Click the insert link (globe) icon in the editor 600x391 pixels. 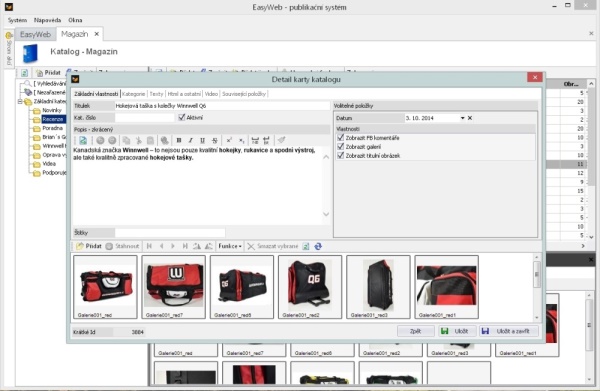[x=165, y=140]
